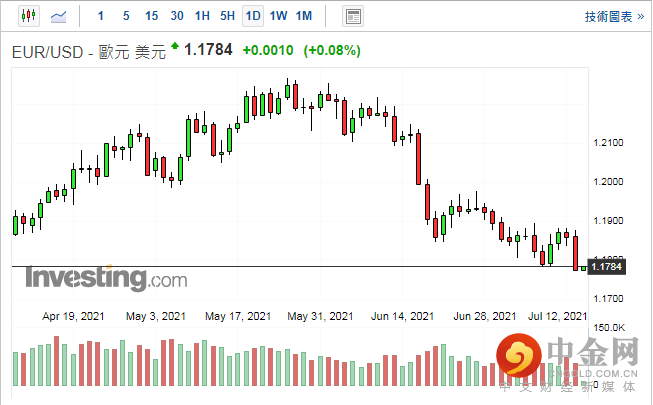This screenshot has width=653, height=405.
Task: Switch to the 15 minute interval
Action: click(151, 16)
